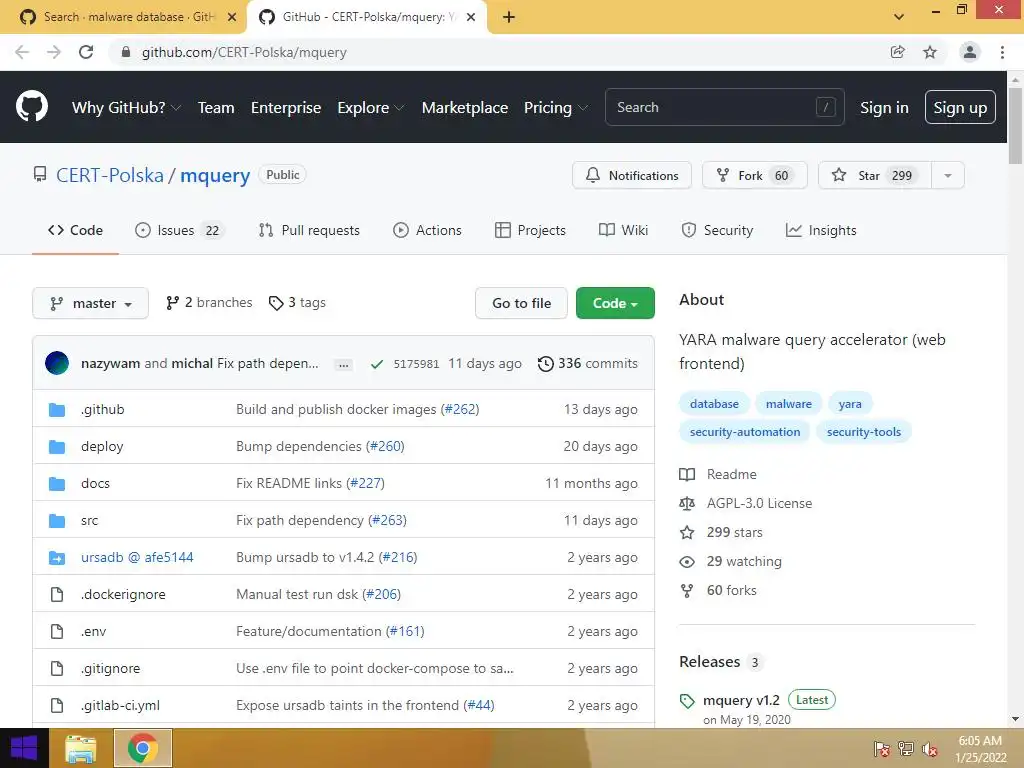Open the Pull requests tab
This screenshot has width=1024, height=768.
309,231
